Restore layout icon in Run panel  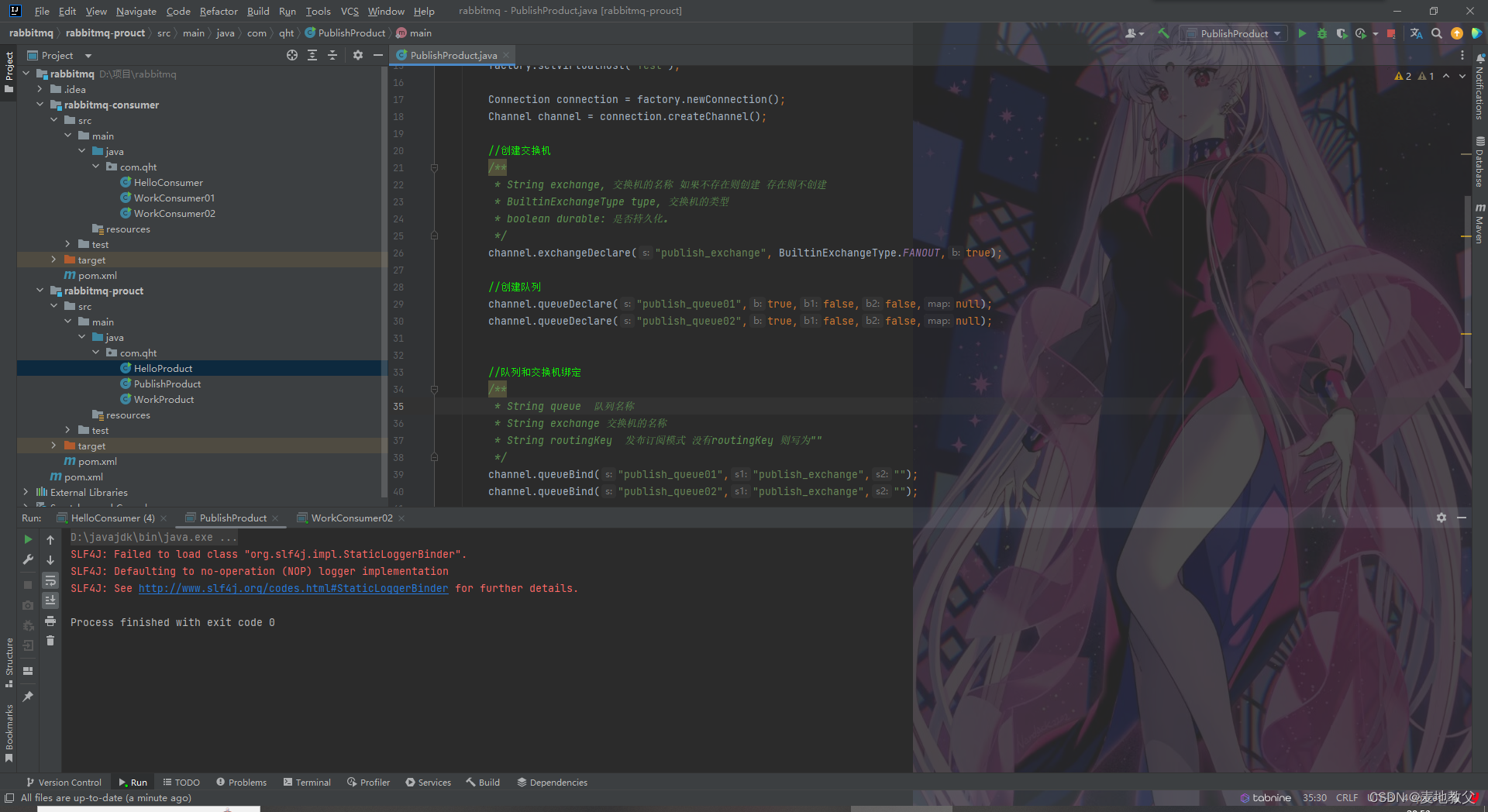click(28, 671)
